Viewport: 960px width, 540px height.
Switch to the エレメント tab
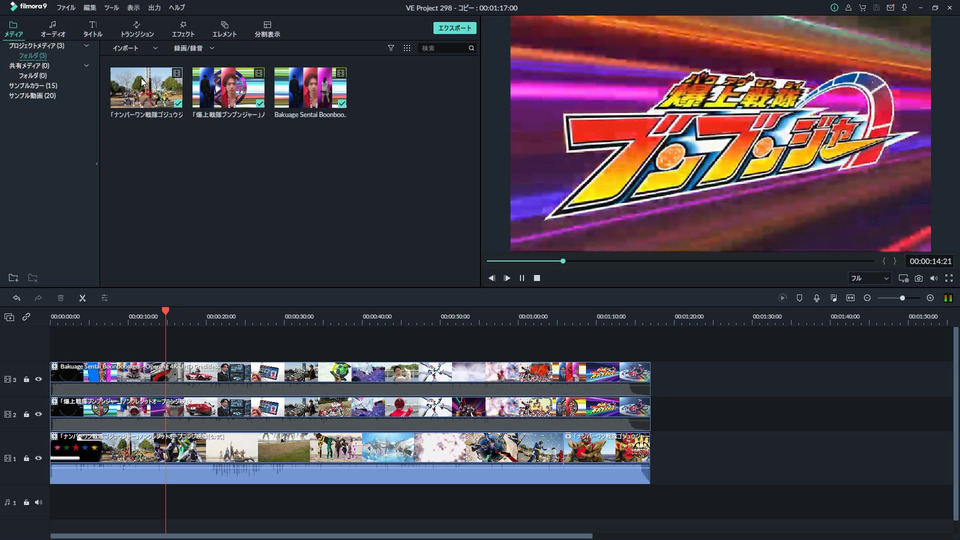(x=224, y=29)
